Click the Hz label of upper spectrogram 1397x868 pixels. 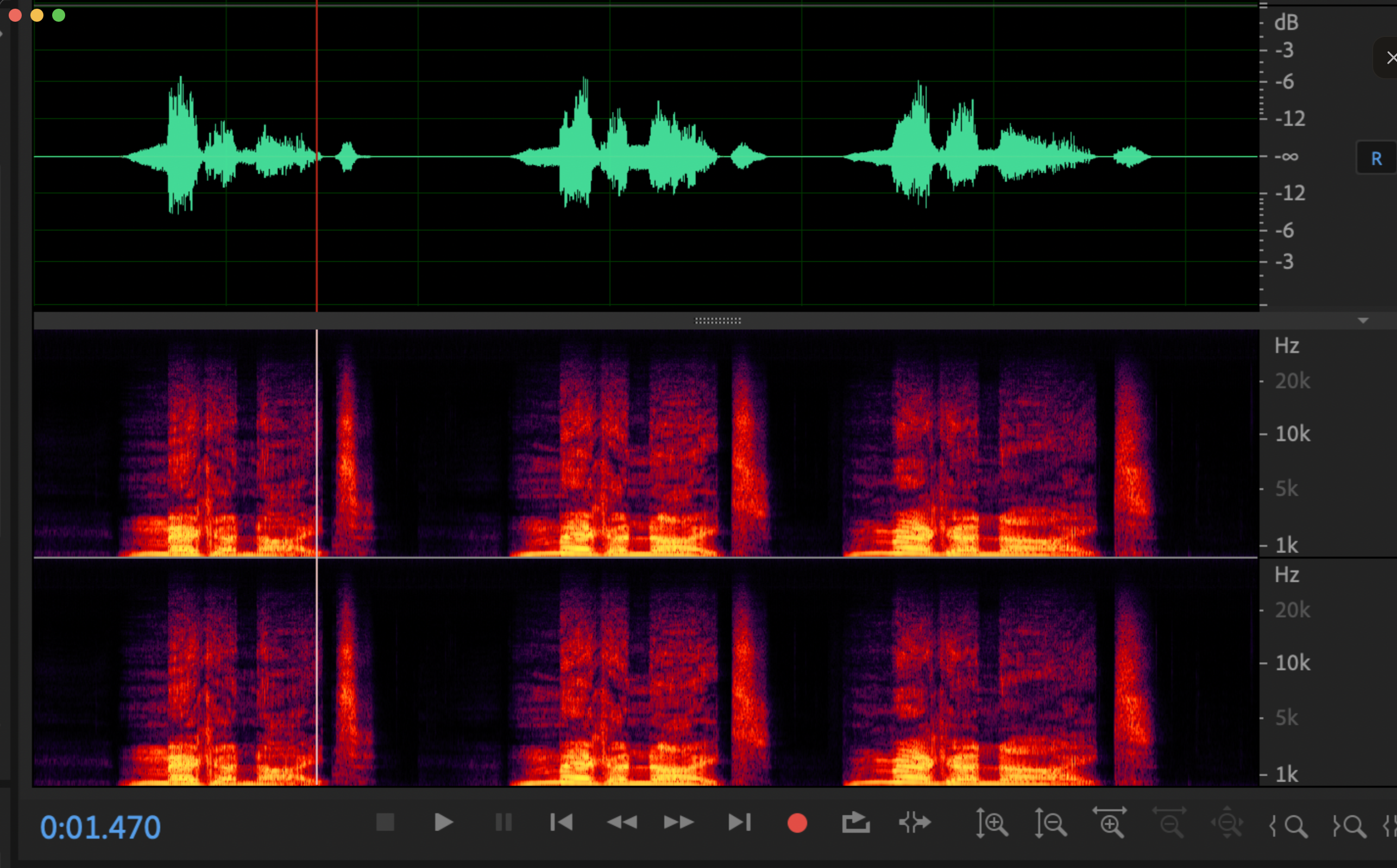pyautogui.click(x=1287, y=345)
